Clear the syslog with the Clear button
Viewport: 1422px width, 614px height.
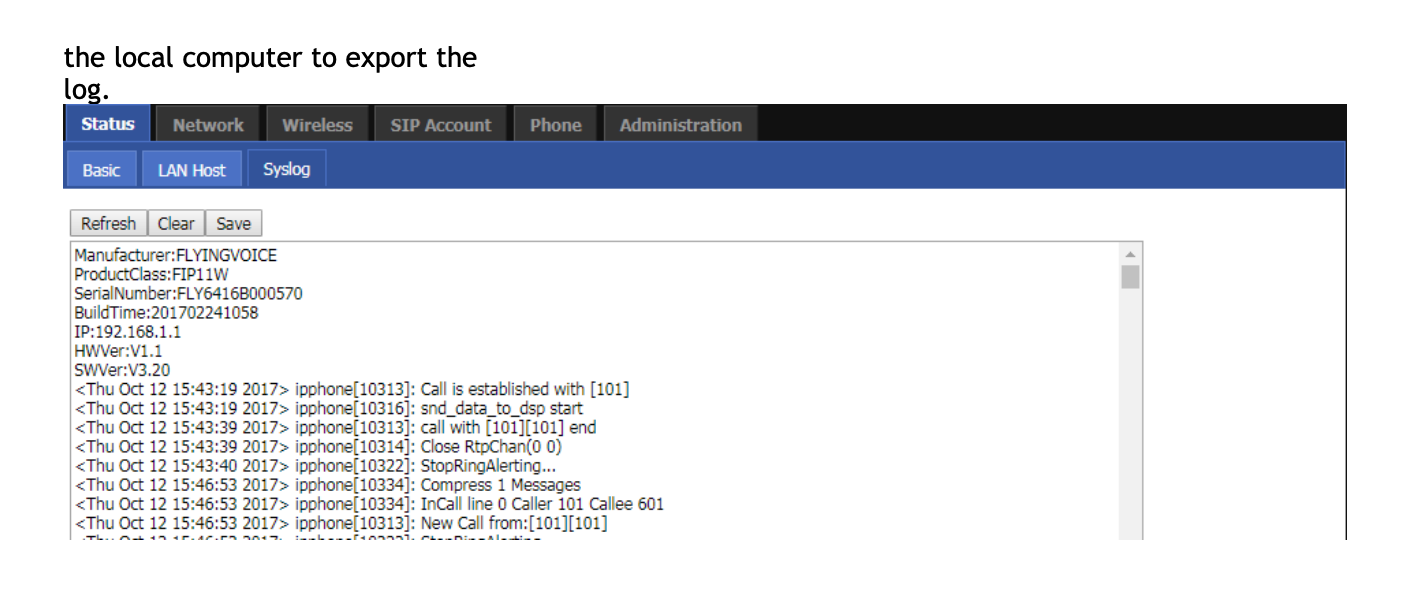click(x=176, y=223)
